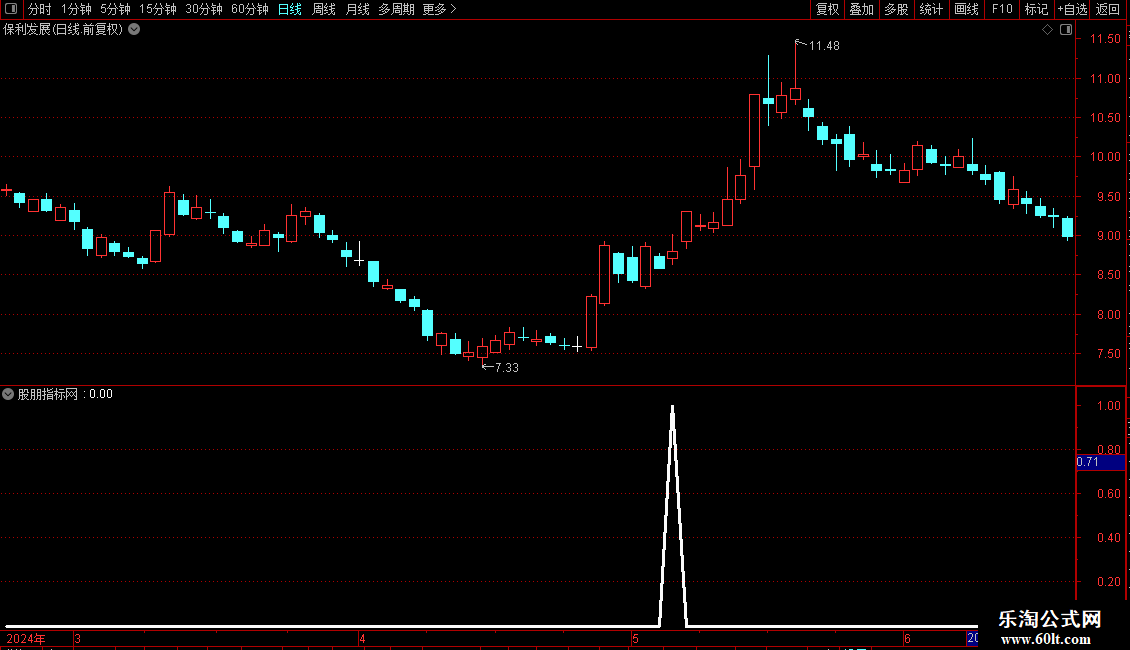Click the 0.20 indicator axis label
1130x650 pixels.
click(1108, 582)
